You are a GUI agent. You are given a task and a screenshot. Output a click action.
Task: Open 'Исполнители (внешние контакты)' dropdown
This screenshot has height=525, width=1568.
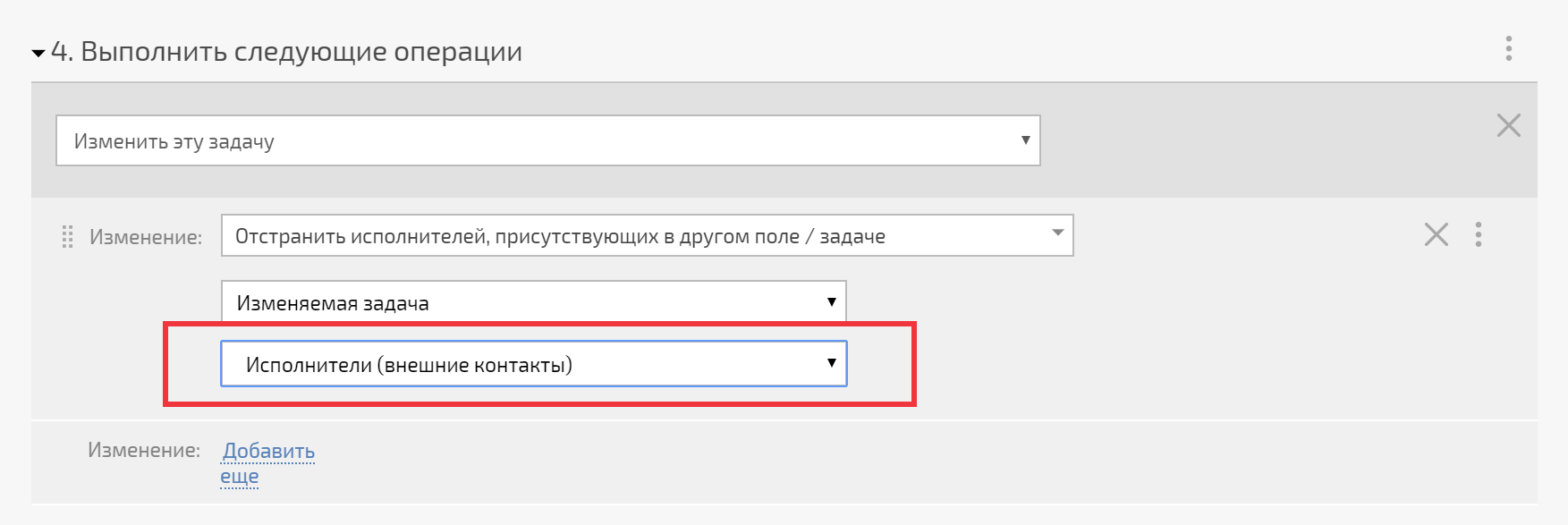[x=534, y=364]
